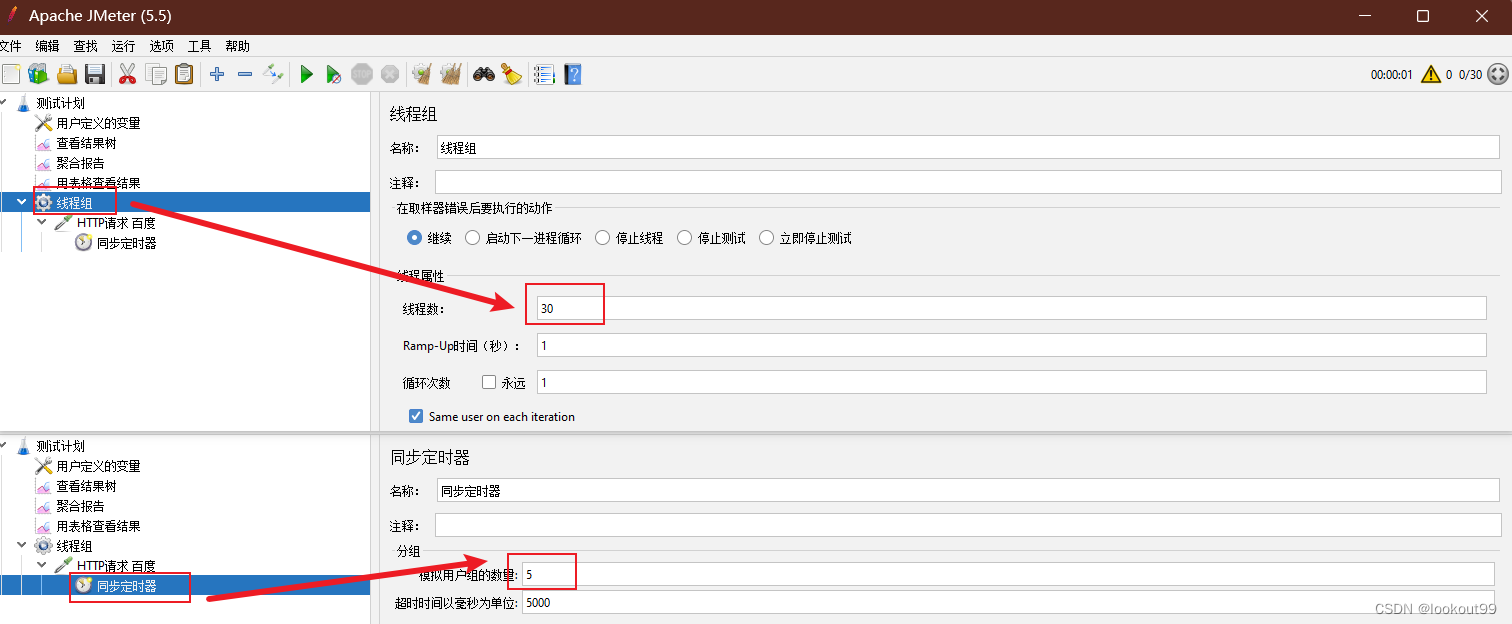Click the Start no pauses icon
This screenshot has width=1512, height=624.
[x=335, y=74]
